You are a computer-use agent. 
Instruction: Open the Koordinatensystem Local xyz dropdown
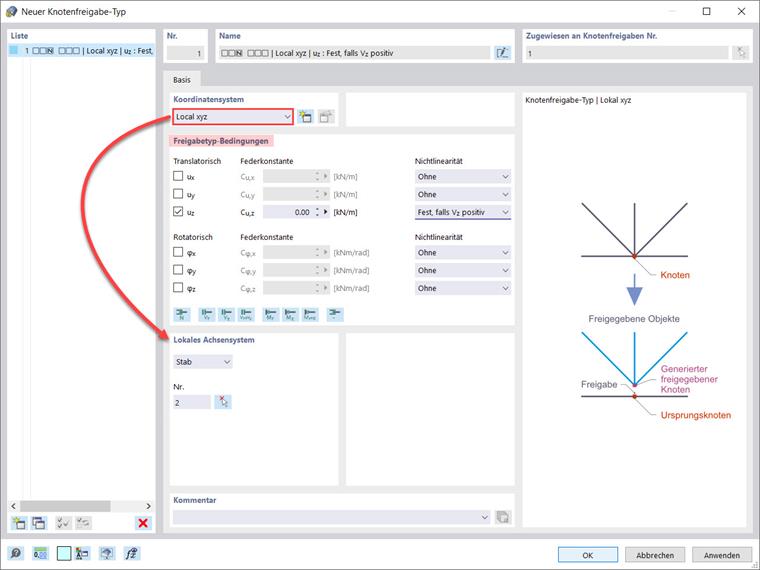[x=233, y=117]
